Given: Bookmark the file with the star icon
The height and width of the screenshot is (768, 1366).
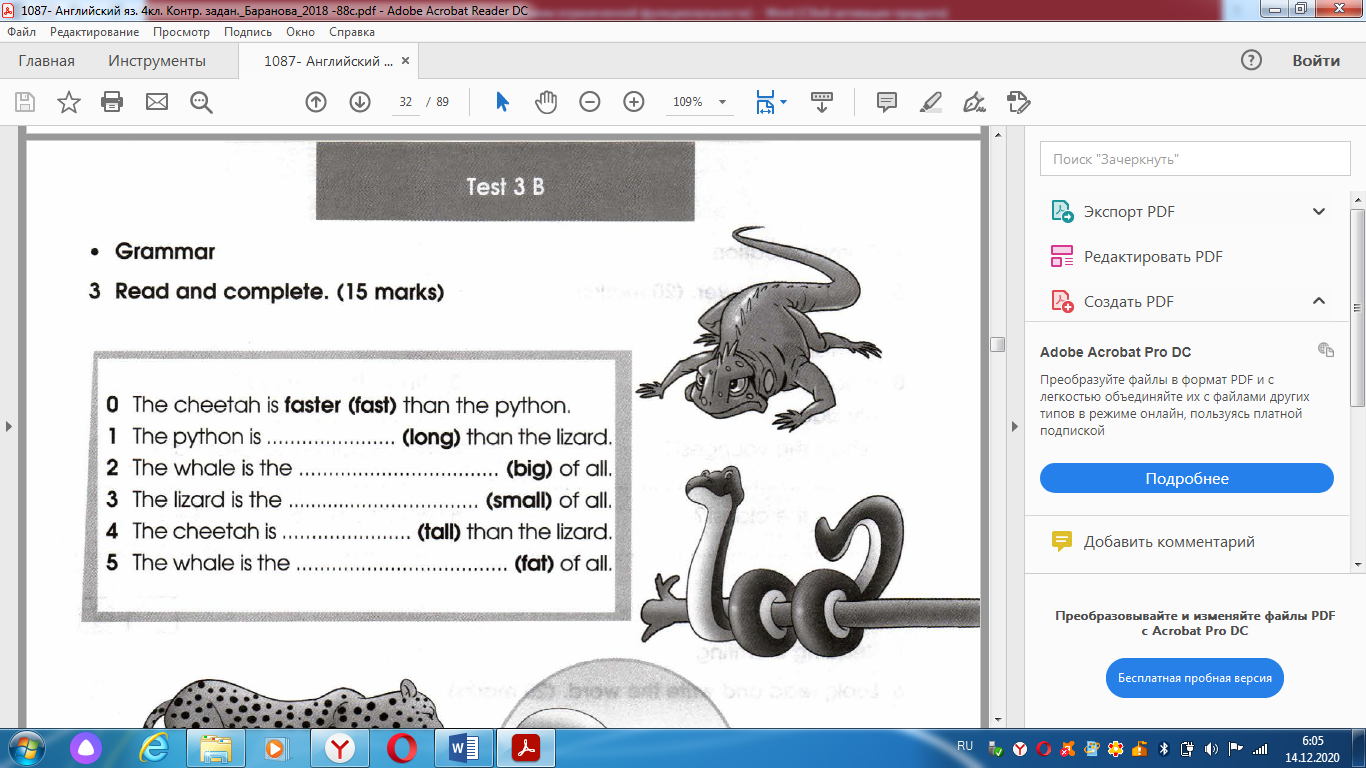Looking at the screenshot, I should (x=69, y=102).
